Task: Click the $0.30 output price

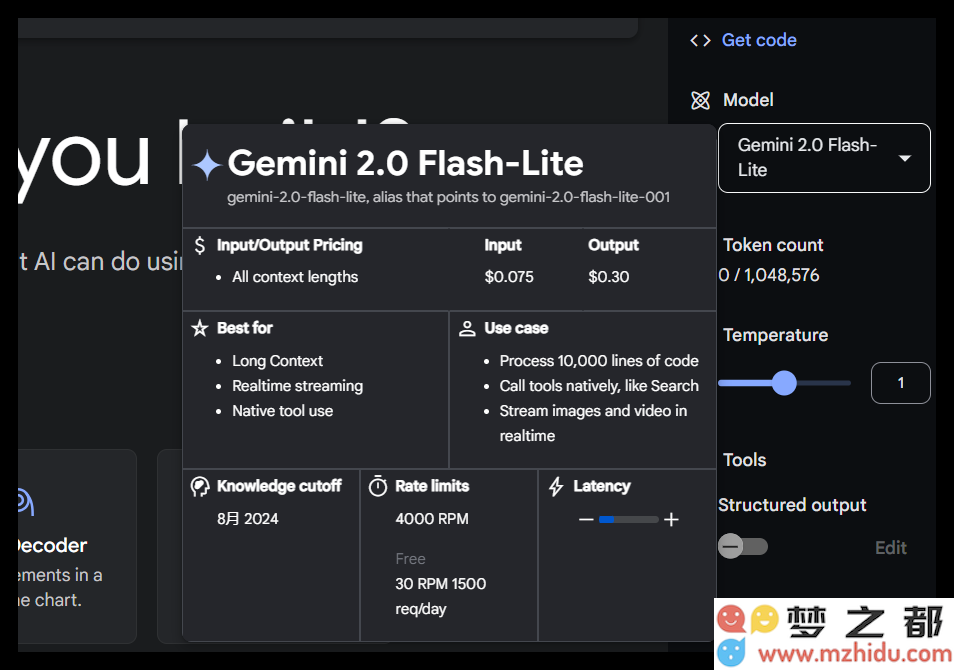Action: pos(608,277)
